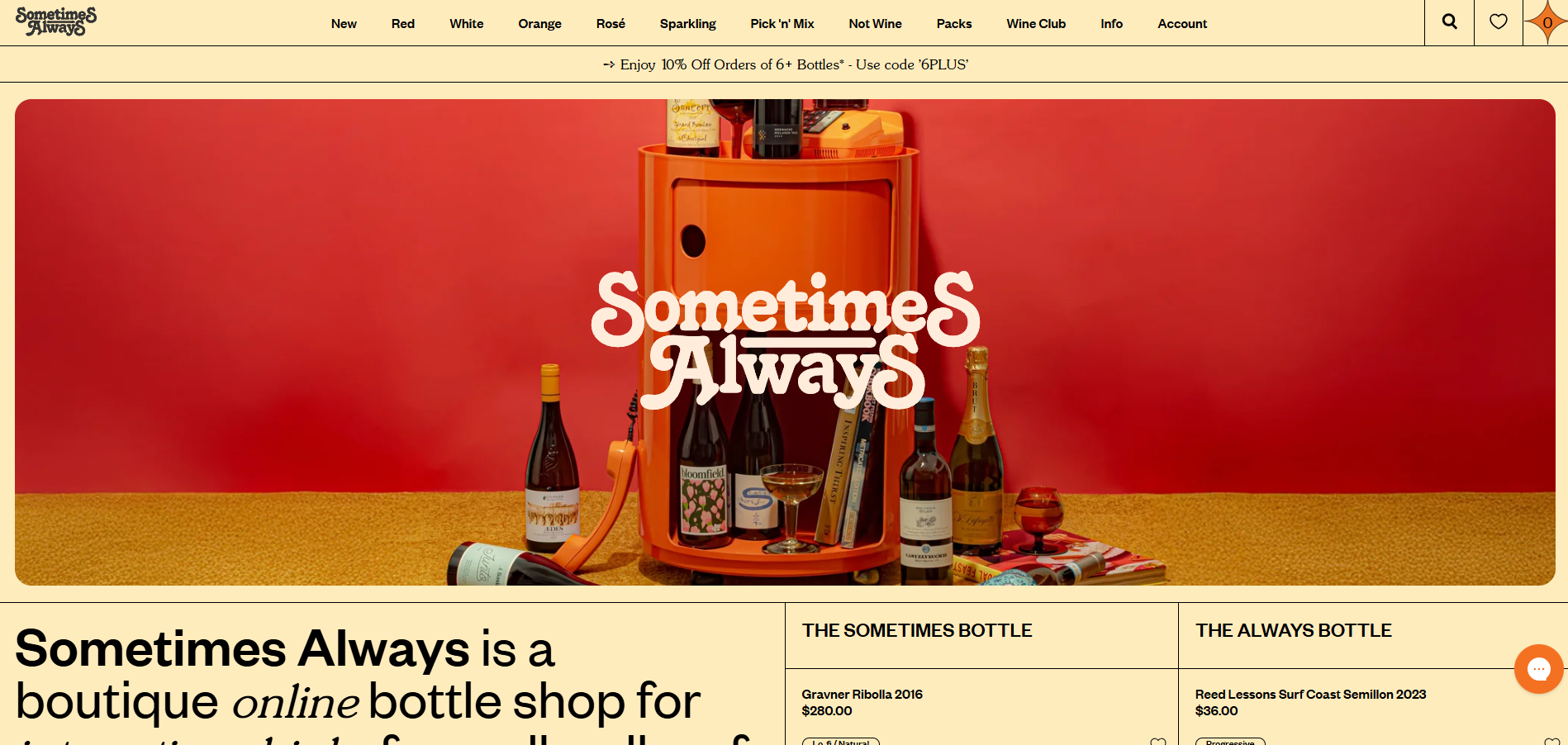
Task: Open the search magnifier icon
Action: (1449, 22)
